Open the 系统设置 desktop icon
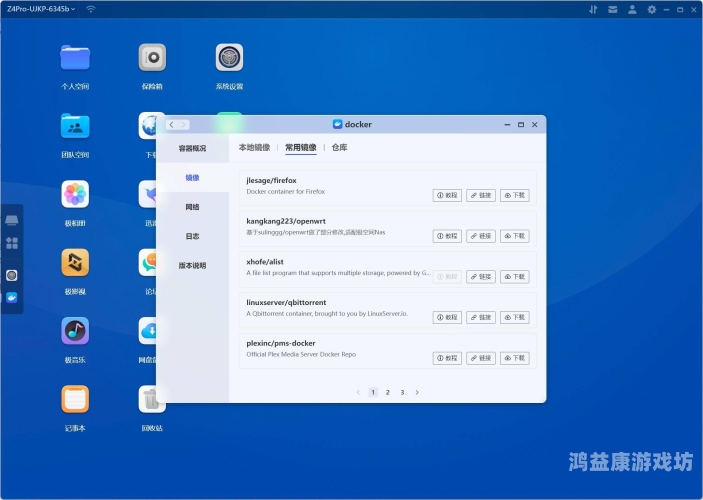Image resolution: width=703 pixels, height=500 pixels. point(230,57)
